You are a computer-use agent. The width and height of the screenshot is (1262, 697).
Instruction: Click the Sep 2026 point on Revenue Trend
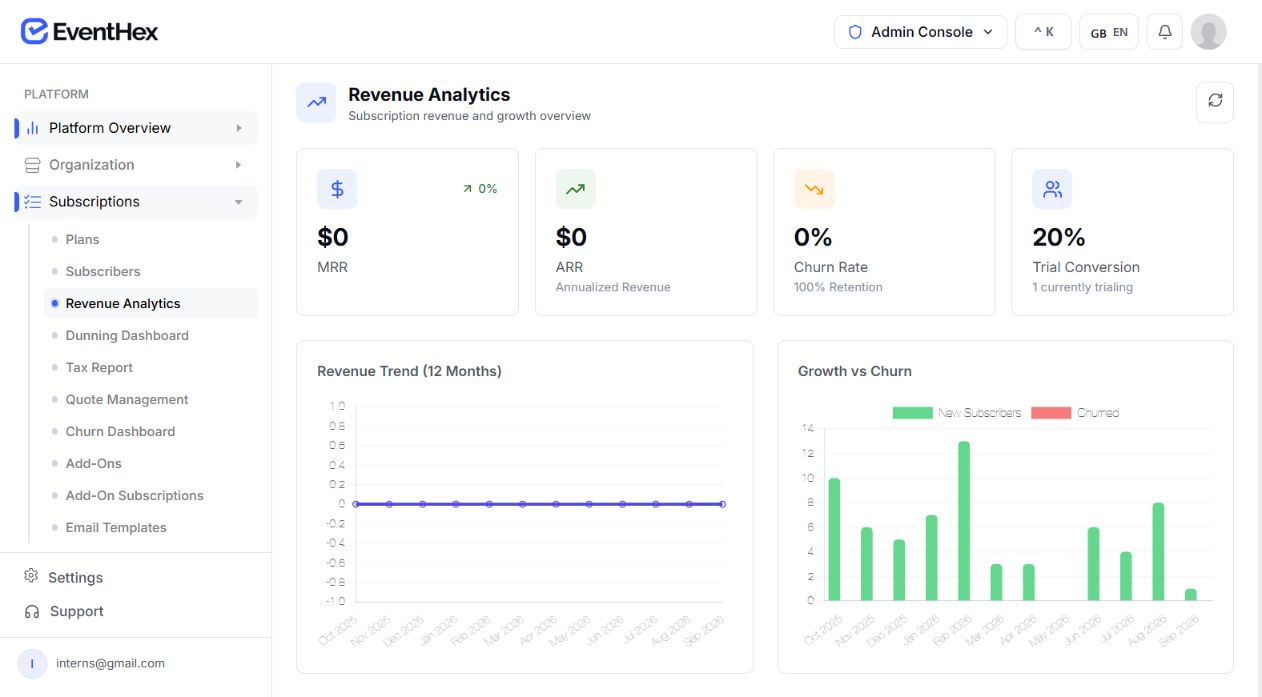722,504
